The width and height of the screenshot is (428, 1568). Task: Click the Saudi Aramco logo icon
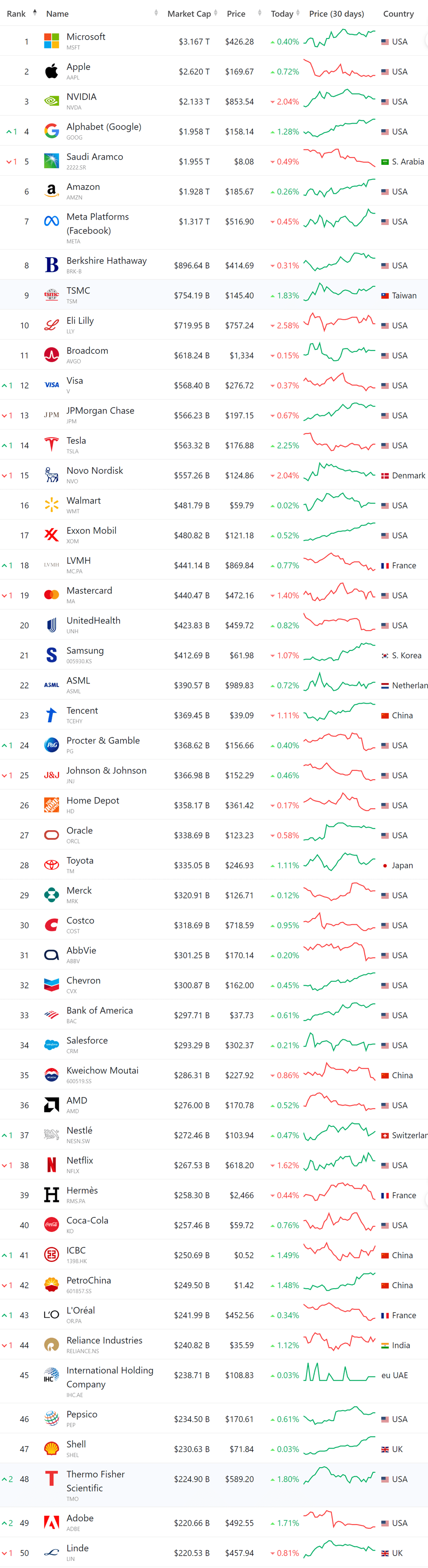pos(52,161)
